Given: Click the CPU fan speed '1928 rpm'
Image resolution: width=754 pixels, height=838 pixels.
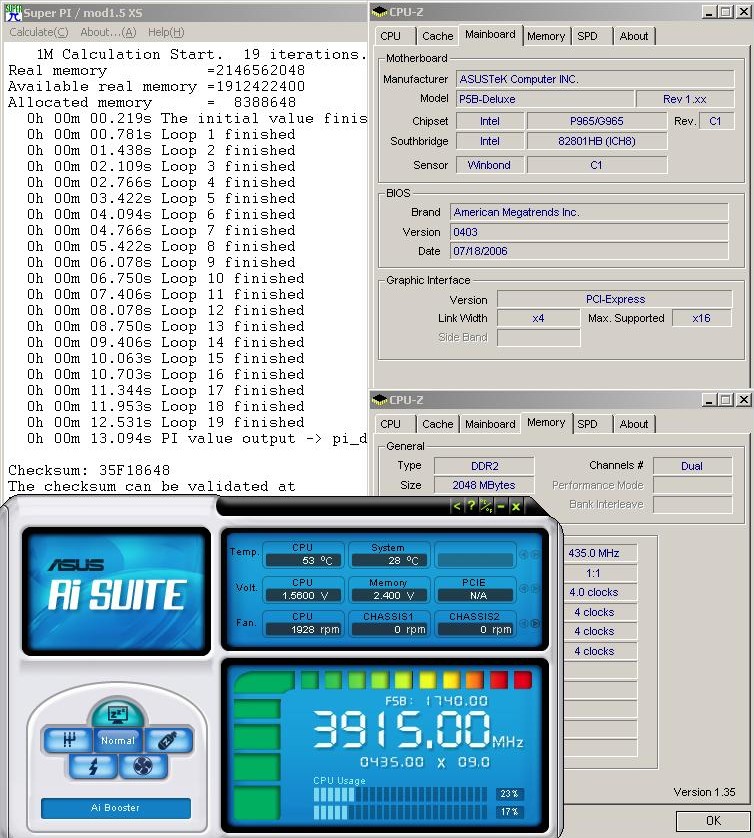Looking at the screenshot, I should tap(305, 629).
